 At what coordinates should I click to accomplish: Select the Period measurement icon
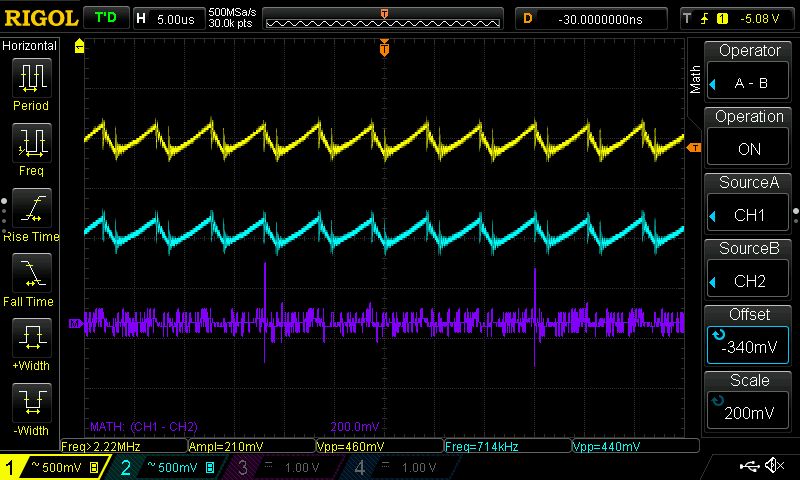point(31,78)
